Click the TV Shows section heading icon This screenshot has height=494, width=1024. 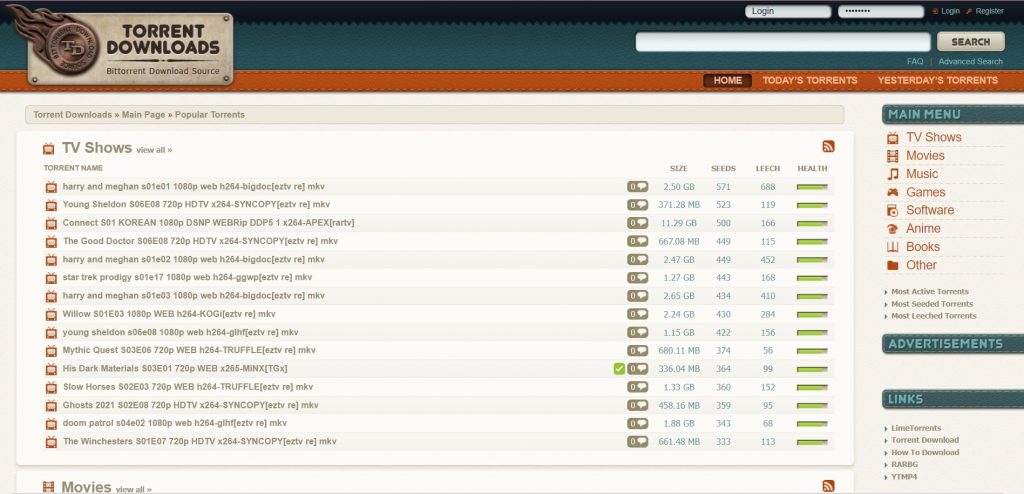48,149
